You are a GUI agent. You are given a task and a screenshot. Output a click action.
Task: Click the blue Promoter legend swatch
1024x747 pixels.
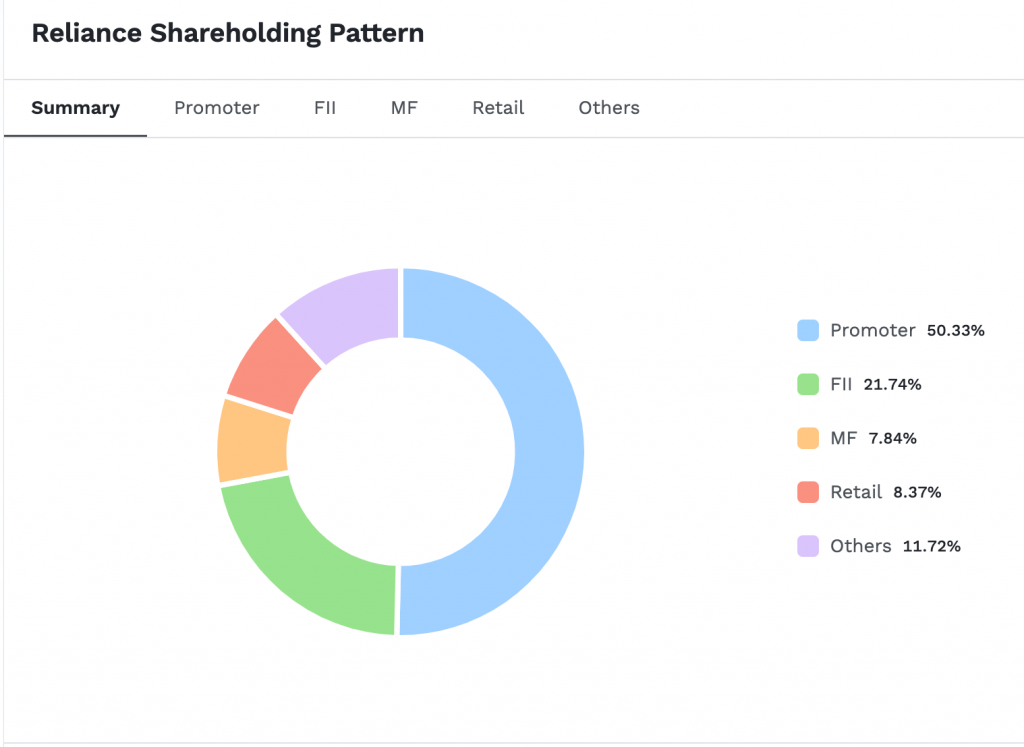coord(808,330)
